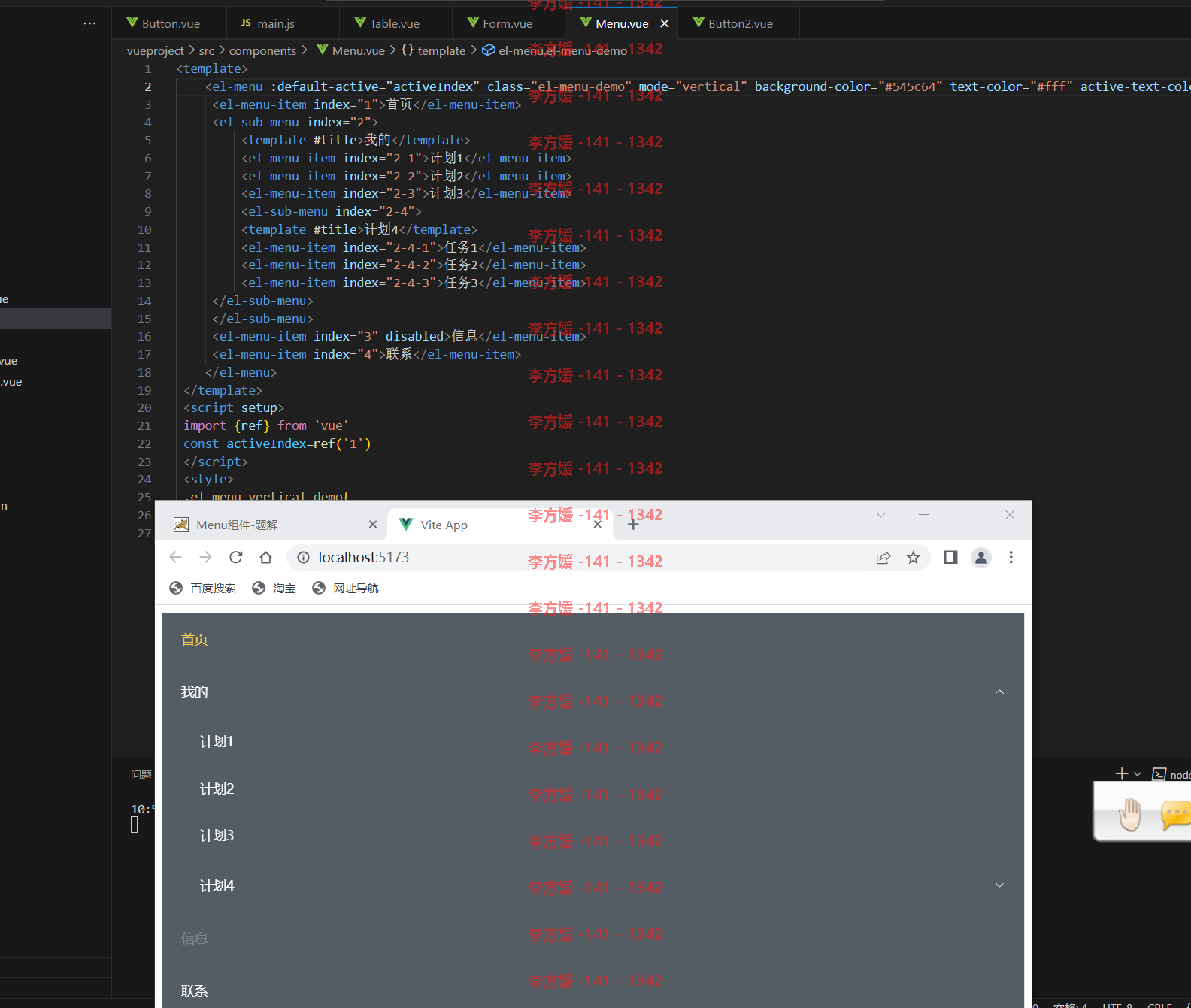Viewport: 1191px width, 1008px height.
Task: Click the chat bubble icon
Action: (x=1175, y=815)
